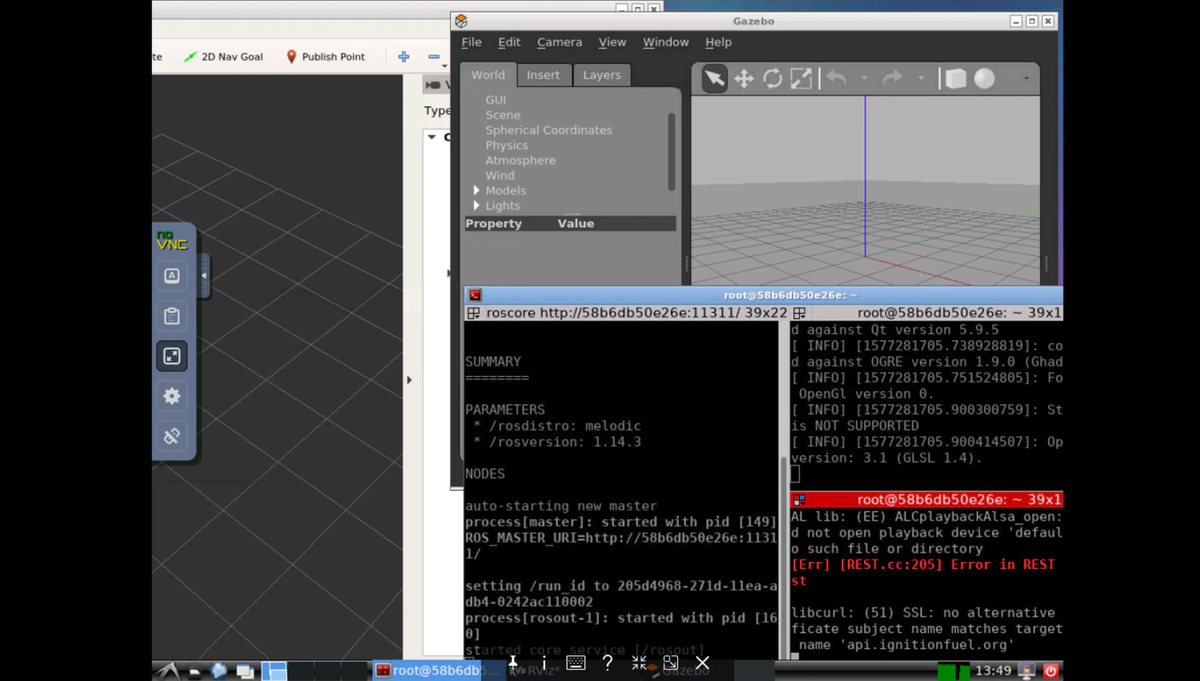Switch to the Insert tab in Gazebo
1200x681 pixels.
pos(543,75)
